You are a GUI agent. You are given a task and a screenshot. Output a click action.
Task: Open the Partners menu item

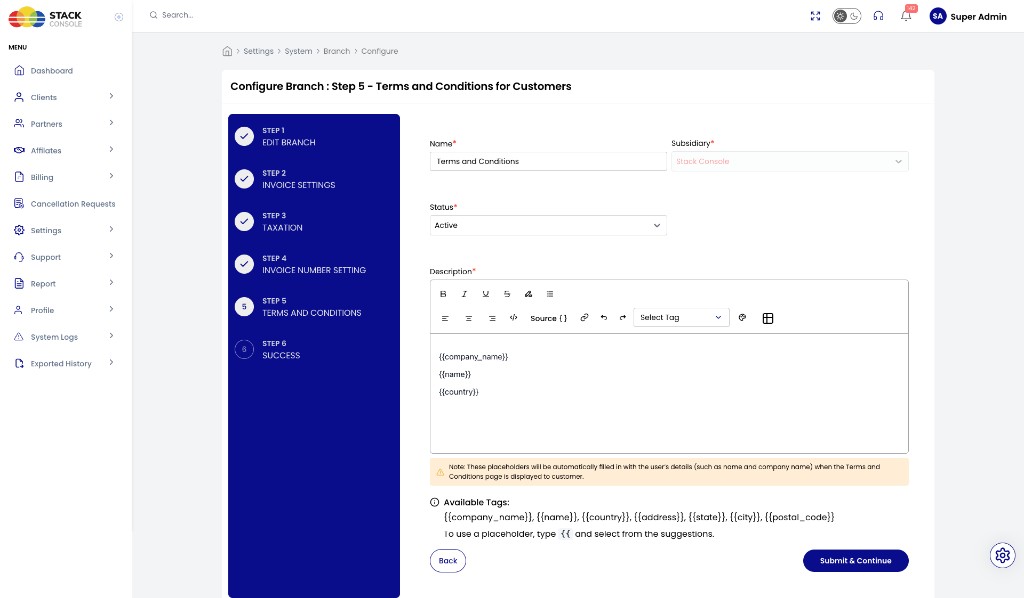click(46, 124)
